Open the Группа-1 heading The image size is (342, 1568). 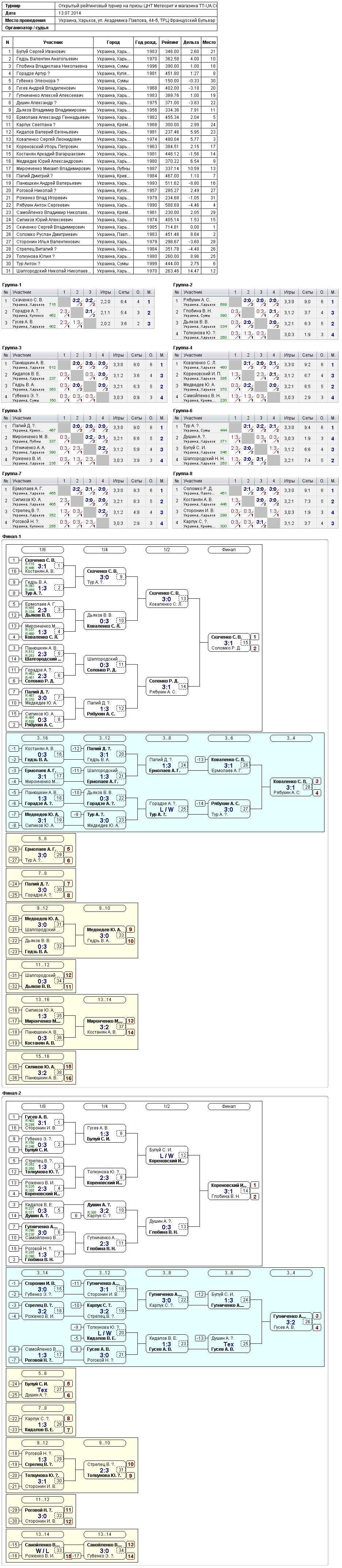pyautogui.click(x=12, y=285)
